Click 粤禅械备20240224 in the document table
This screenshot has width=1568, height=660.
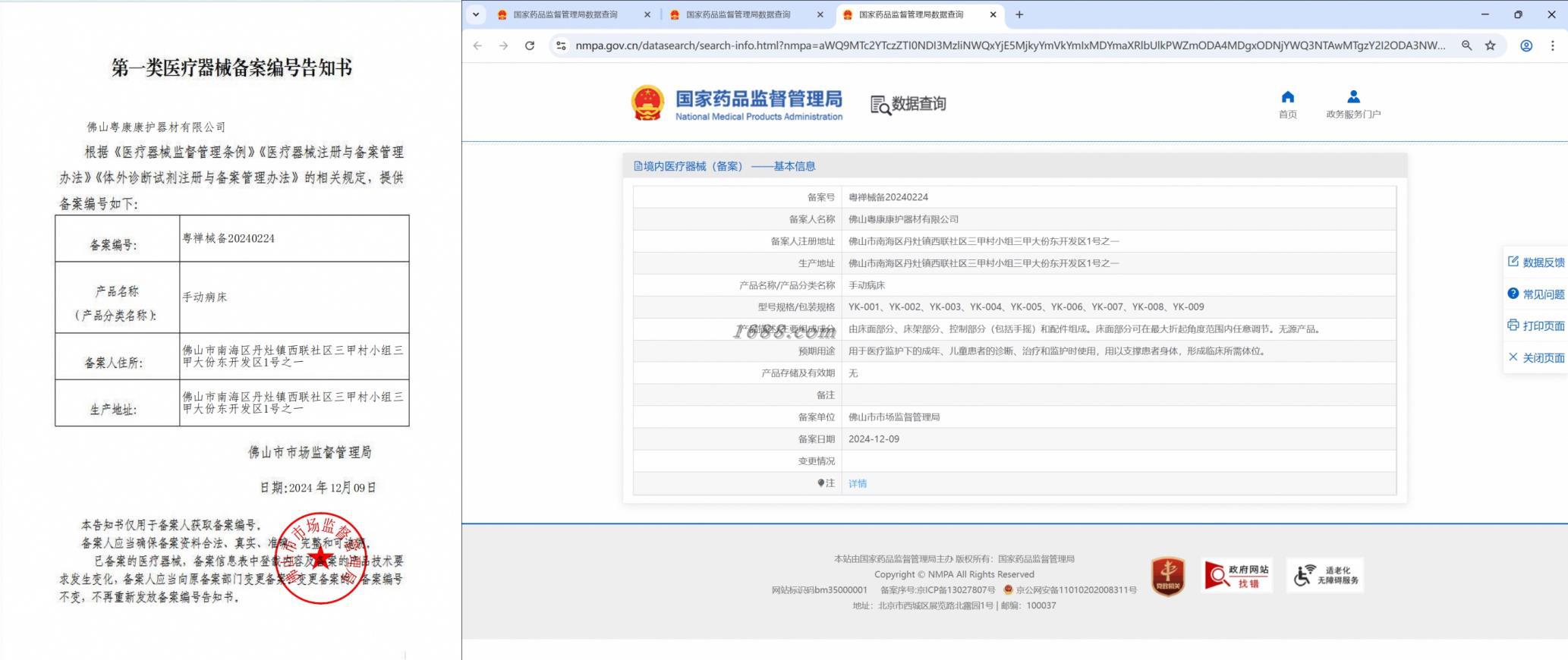coord(228,238)
